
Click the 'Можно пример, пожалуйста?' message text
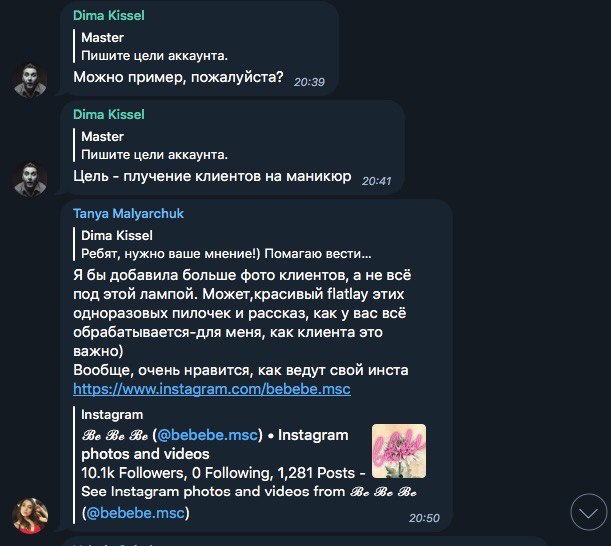(178, 77)
